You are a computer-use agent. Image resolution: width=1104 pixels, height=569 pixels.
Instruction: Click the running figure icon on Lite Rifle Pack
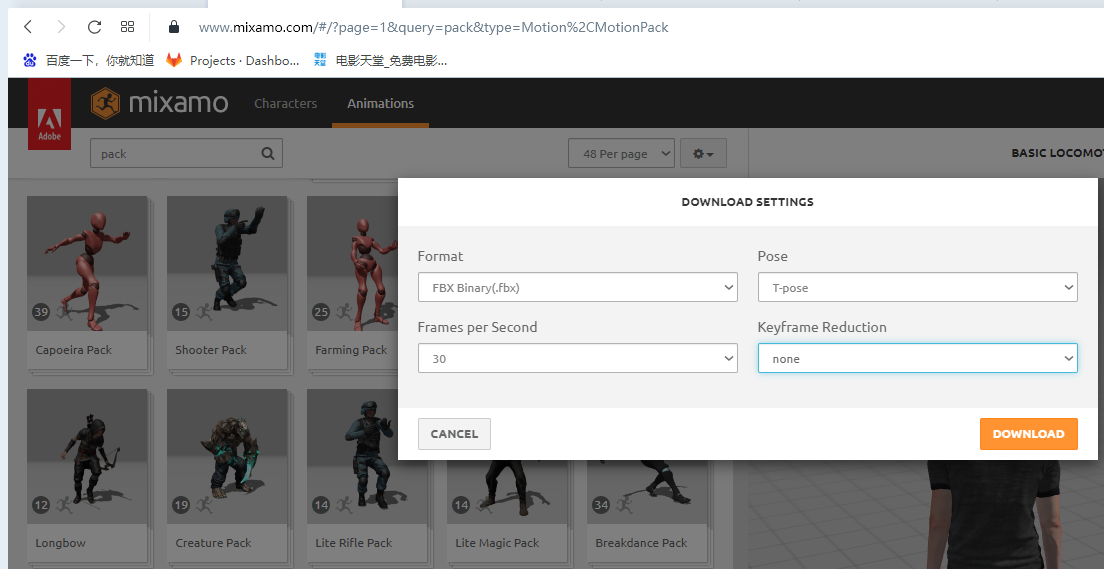[344, 505]
